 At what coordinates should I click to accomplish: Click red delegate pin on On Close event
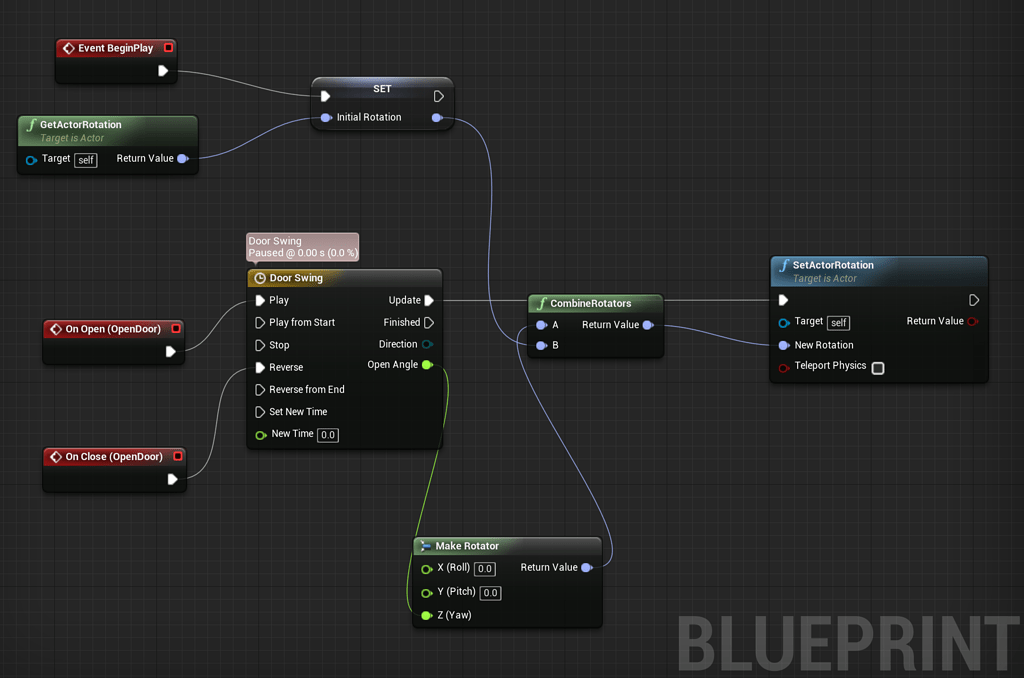click(x=178, y=456)
